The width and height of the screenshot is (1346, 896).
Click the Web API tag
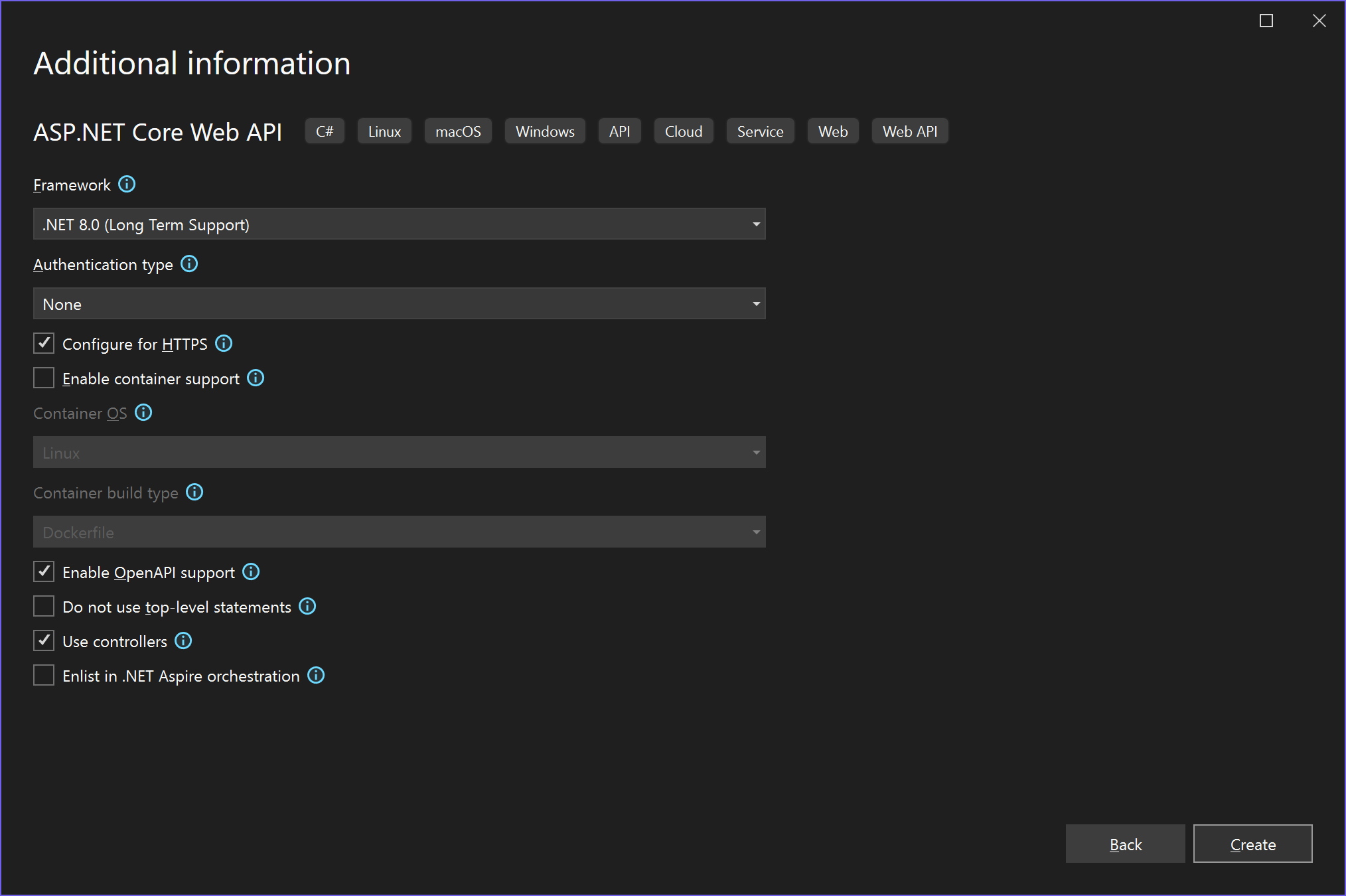[909, 131]
